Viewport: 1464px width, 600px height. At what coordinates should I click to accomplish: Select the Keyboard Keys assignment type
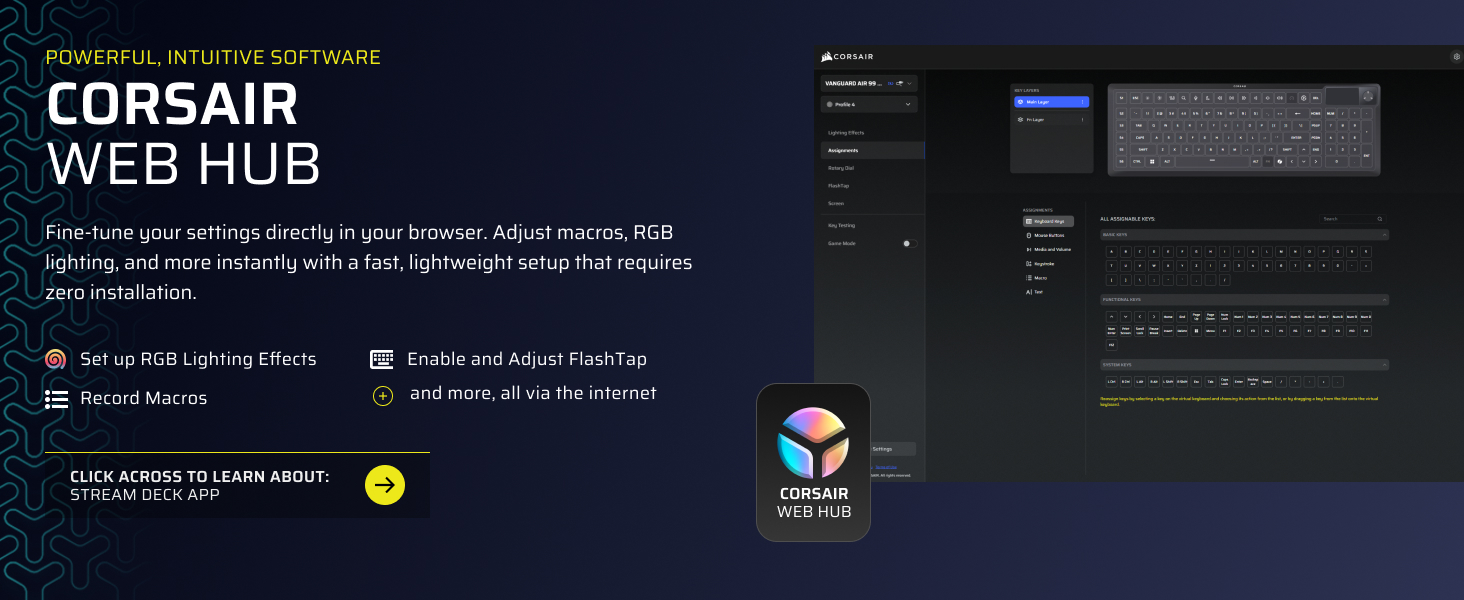pyautogui.click(x=1049, y=221)
